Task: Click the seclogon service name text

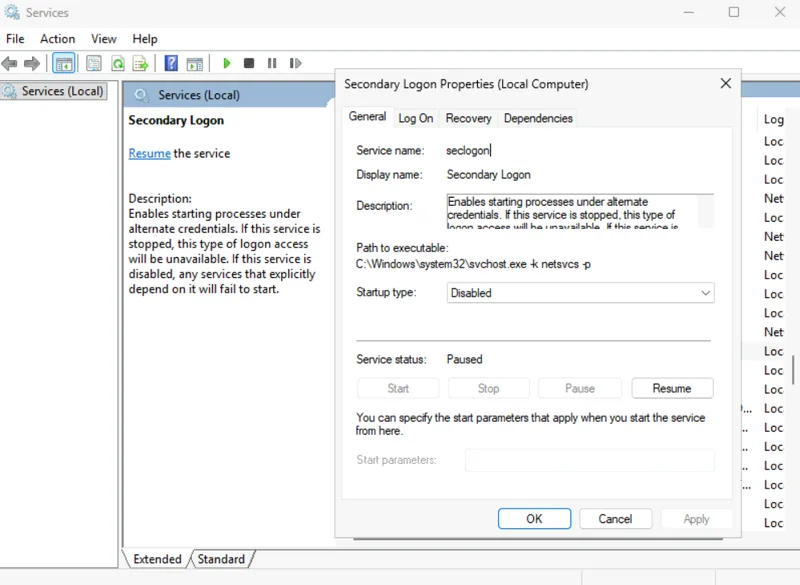Action: point(468,150)
